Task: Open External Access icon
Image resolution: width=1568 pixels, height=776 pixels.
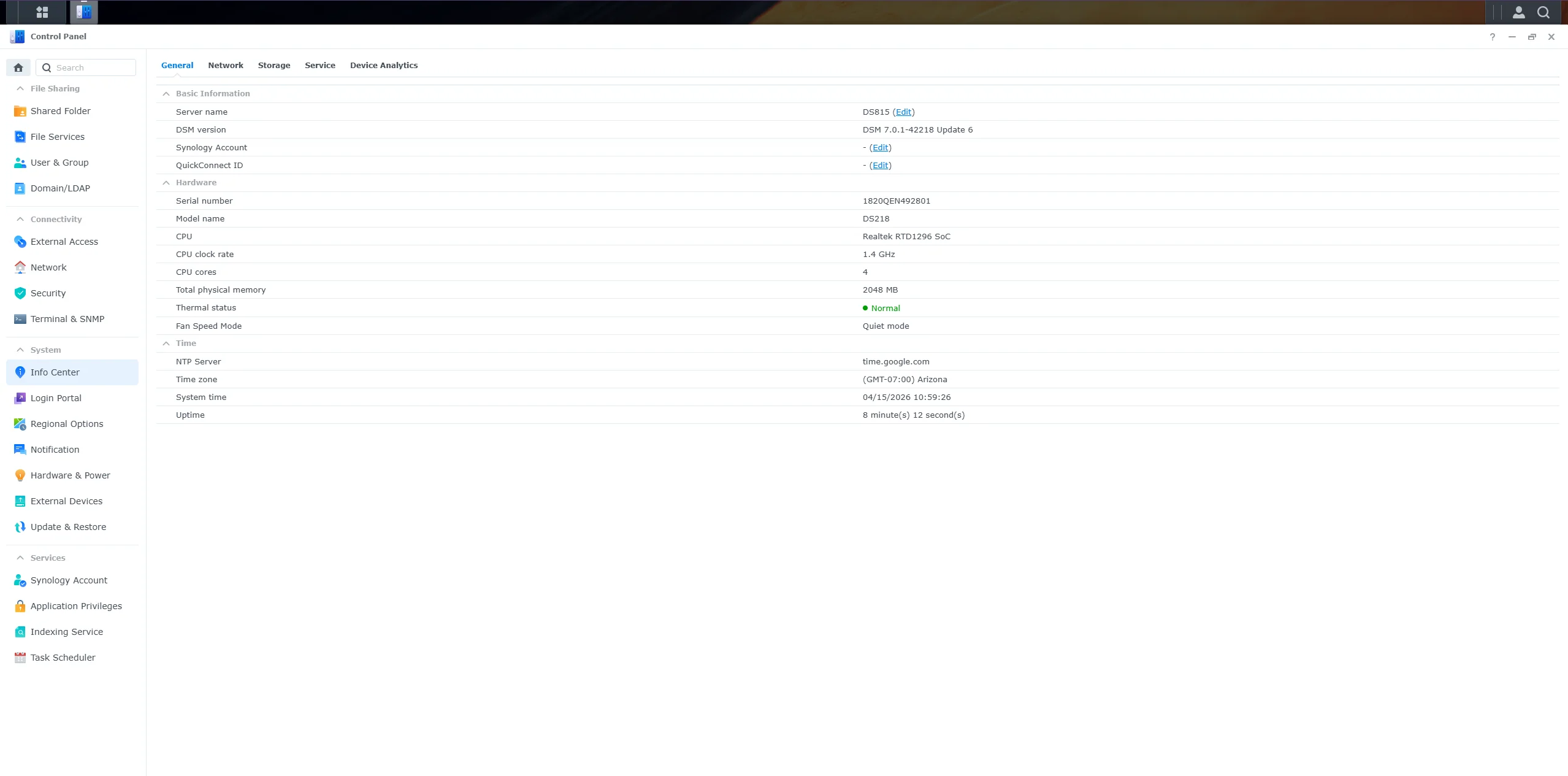Action: (x=20, y=242)
